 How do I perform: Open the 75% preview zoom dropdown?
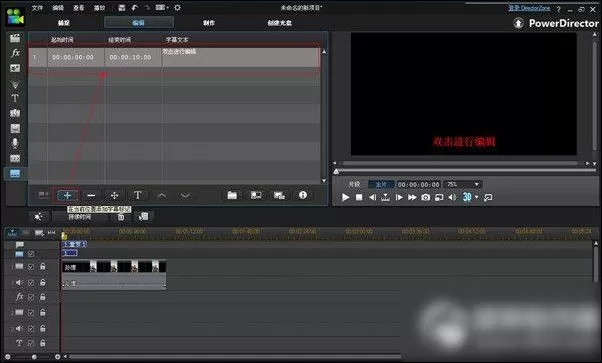coord(463,184)
